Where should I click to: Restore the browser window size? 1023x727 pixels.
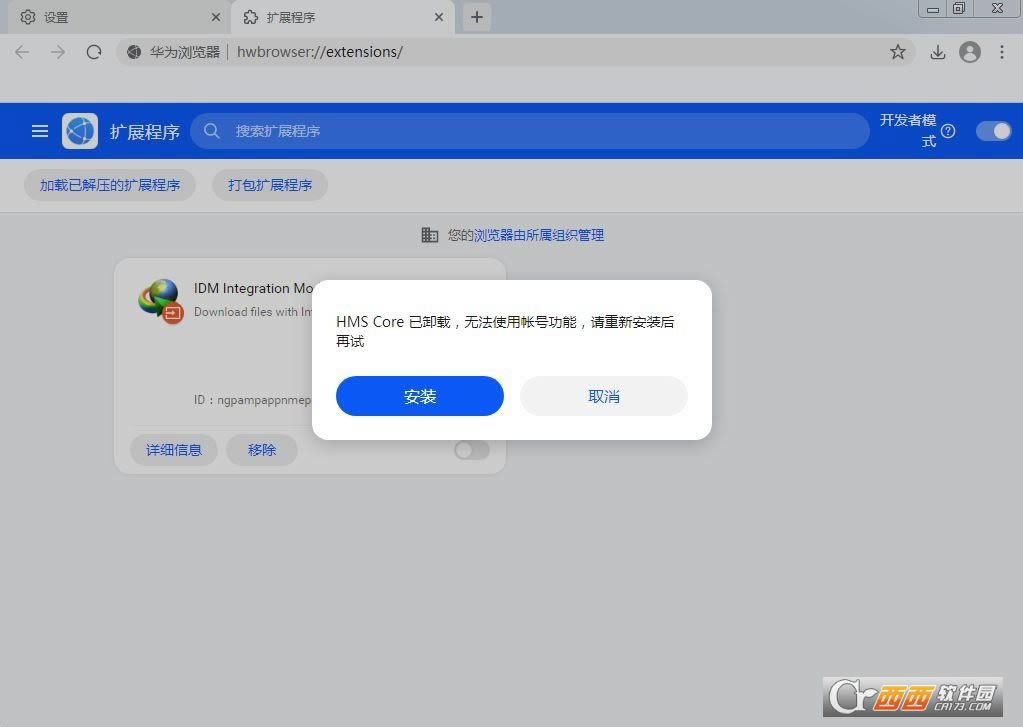click(959, 8)
